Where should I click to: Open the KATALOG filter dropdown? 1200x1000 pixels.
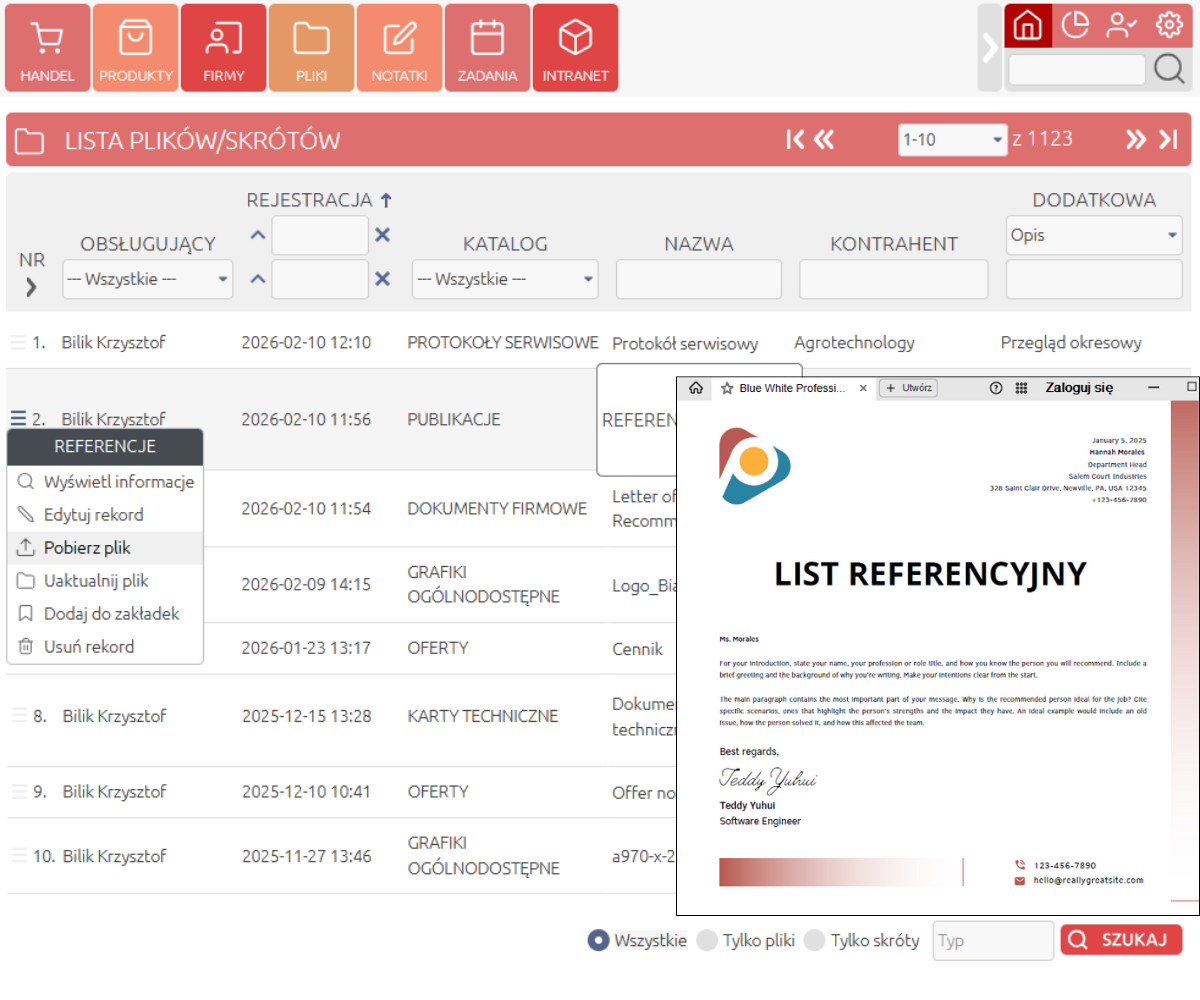point(505,278)
